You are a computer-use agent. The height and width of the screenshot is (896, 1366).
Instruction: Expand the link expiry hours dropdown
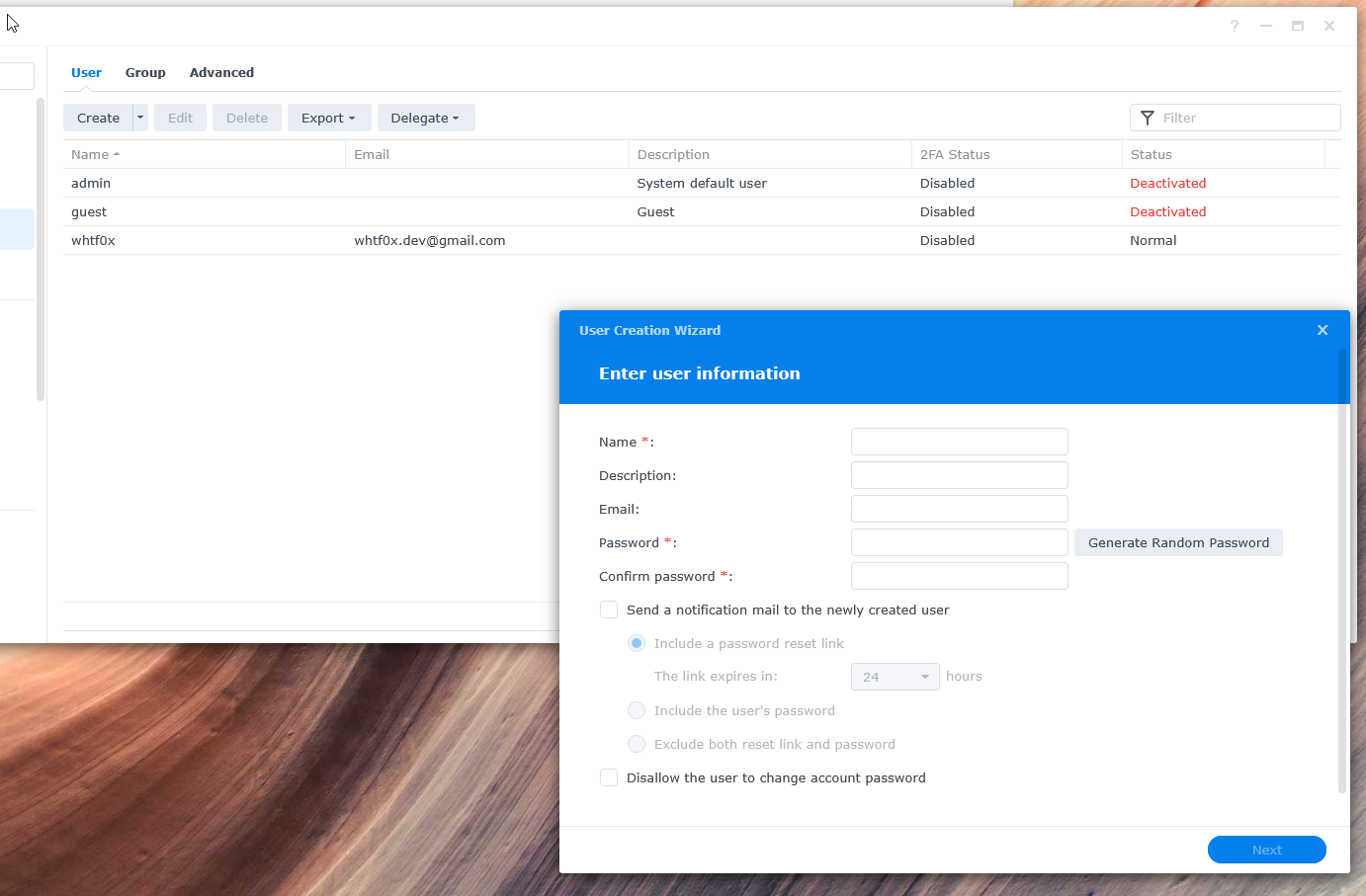click(895, 677)
